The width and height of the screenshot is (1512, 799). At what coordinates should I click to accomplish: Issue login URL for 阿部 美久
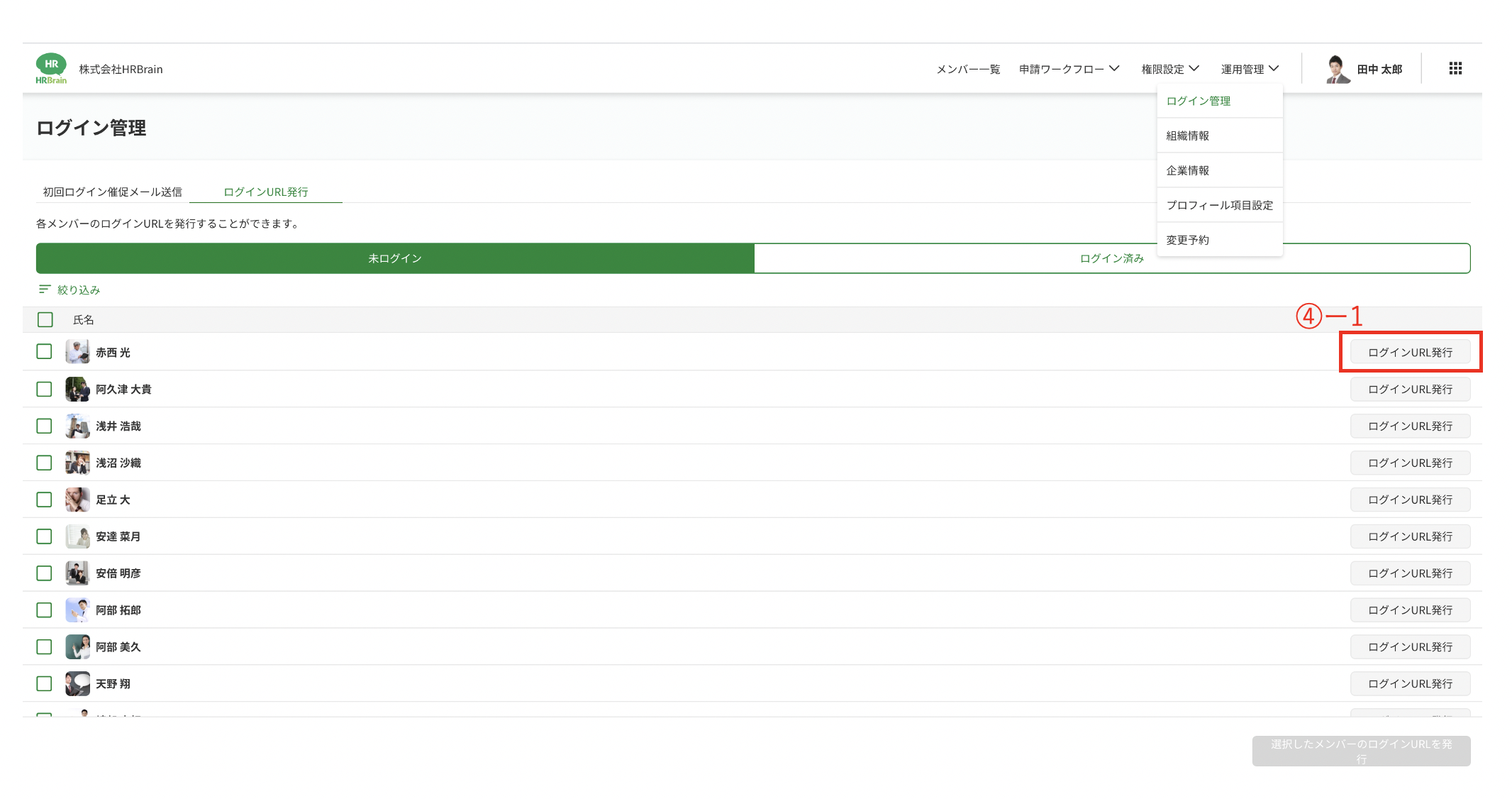tap(1410, 646)
